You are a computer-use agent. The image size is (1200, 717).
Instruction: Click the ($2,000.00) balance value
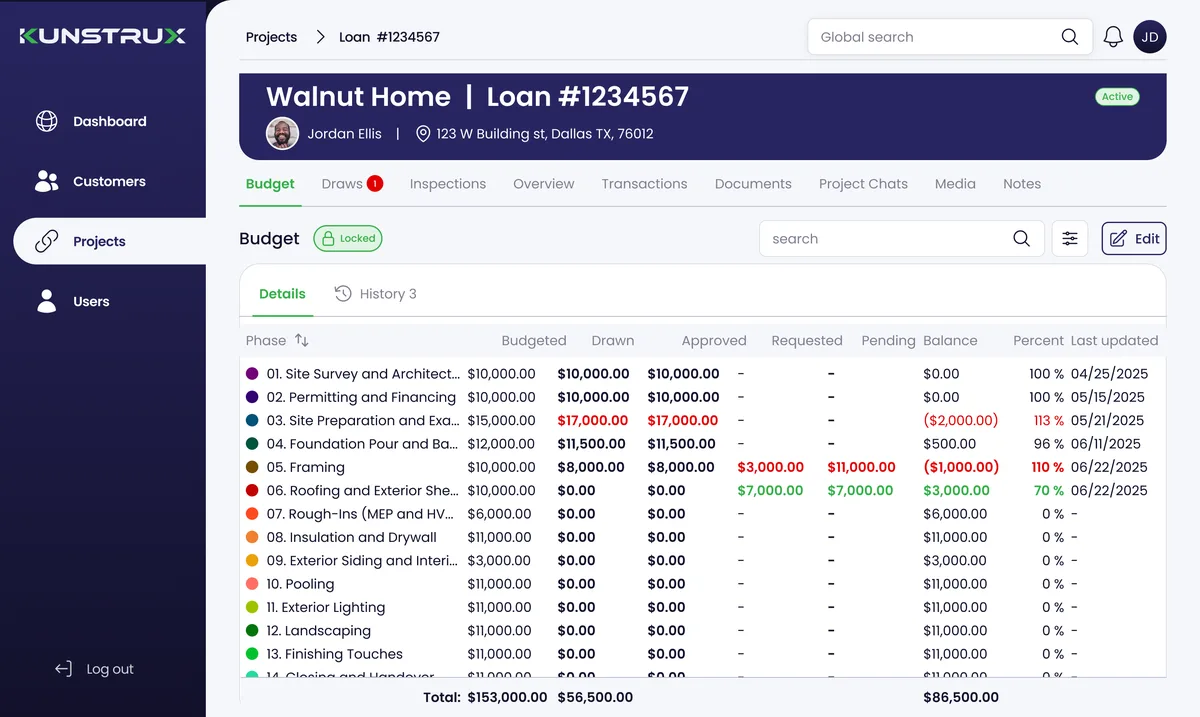click(x=961, y=421)
